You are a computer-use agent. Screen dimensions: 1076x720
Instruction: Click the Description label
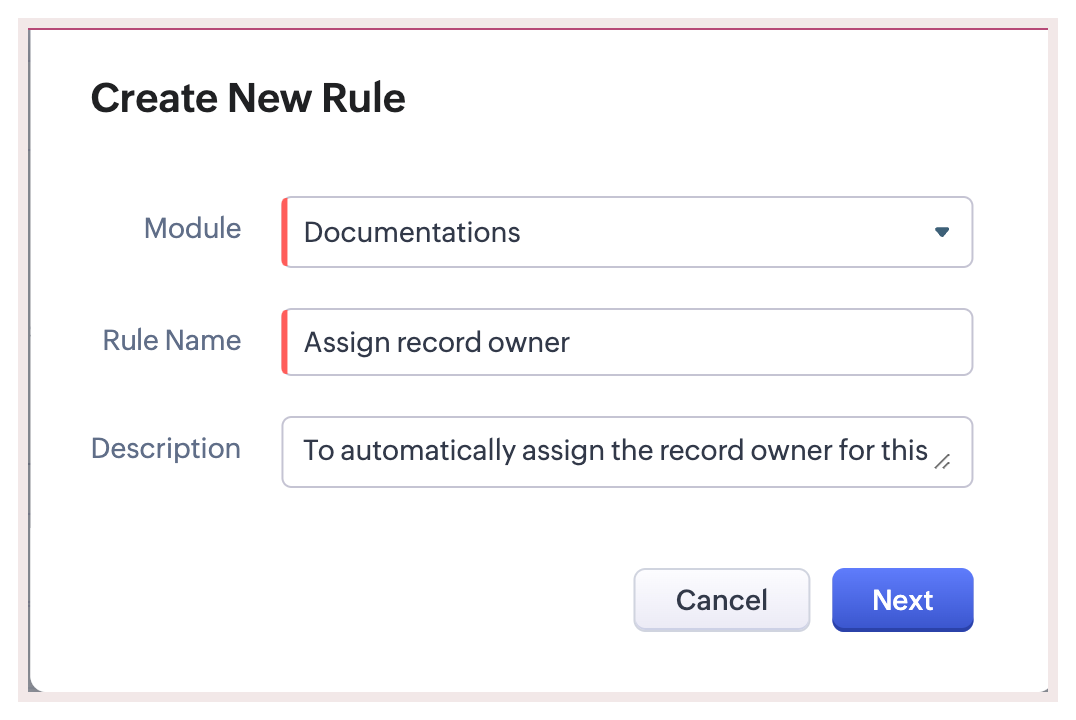166,448
